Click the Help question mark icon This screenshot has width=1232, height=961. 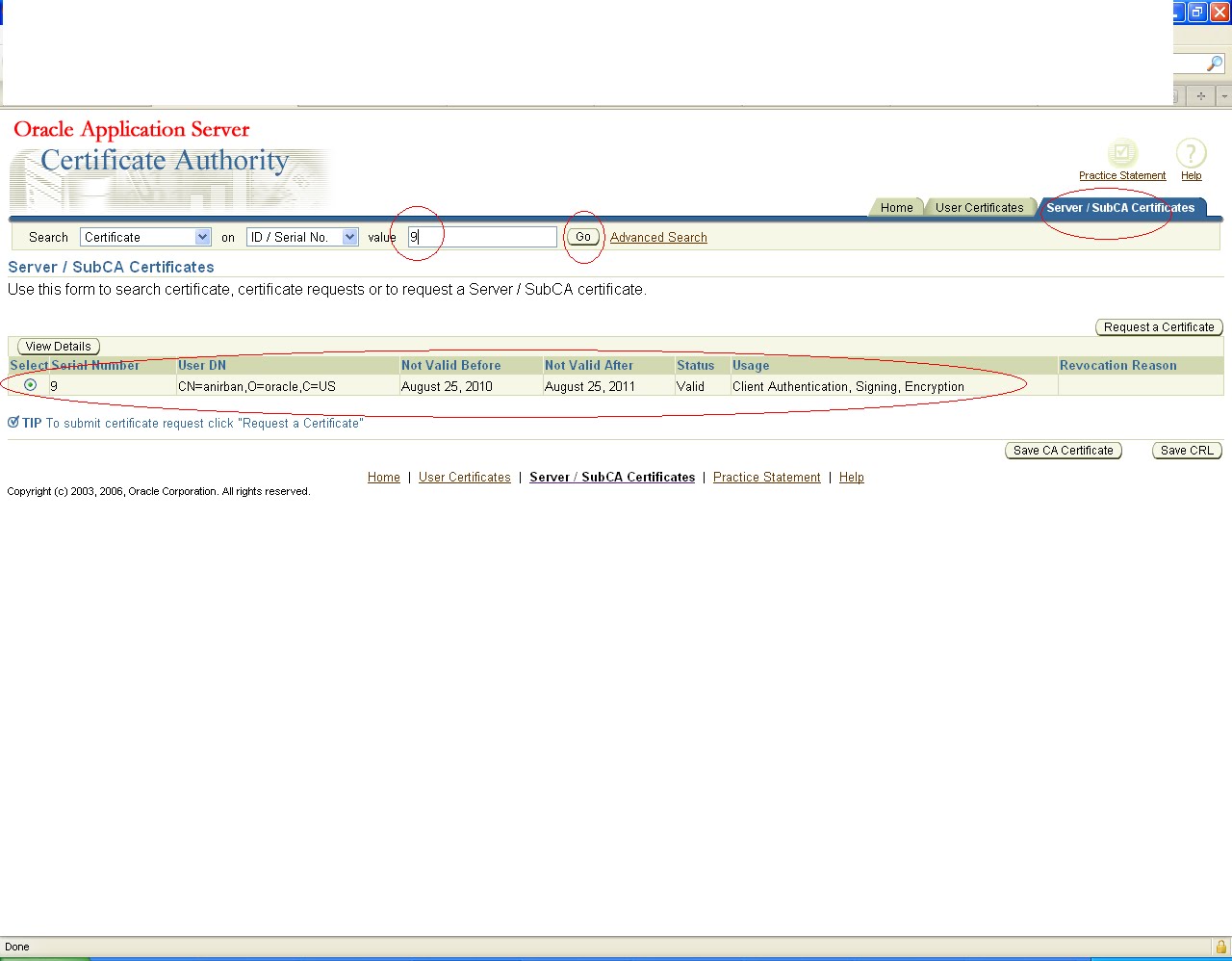pyautogui.click(x=1191, y=152)
